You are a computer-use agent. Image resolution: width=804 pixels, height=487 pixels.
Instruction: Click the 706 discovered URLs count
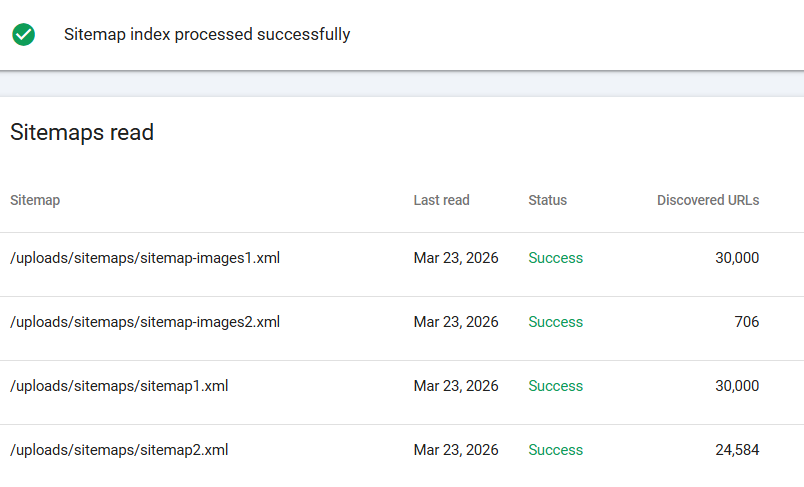(x=745, y=322)
